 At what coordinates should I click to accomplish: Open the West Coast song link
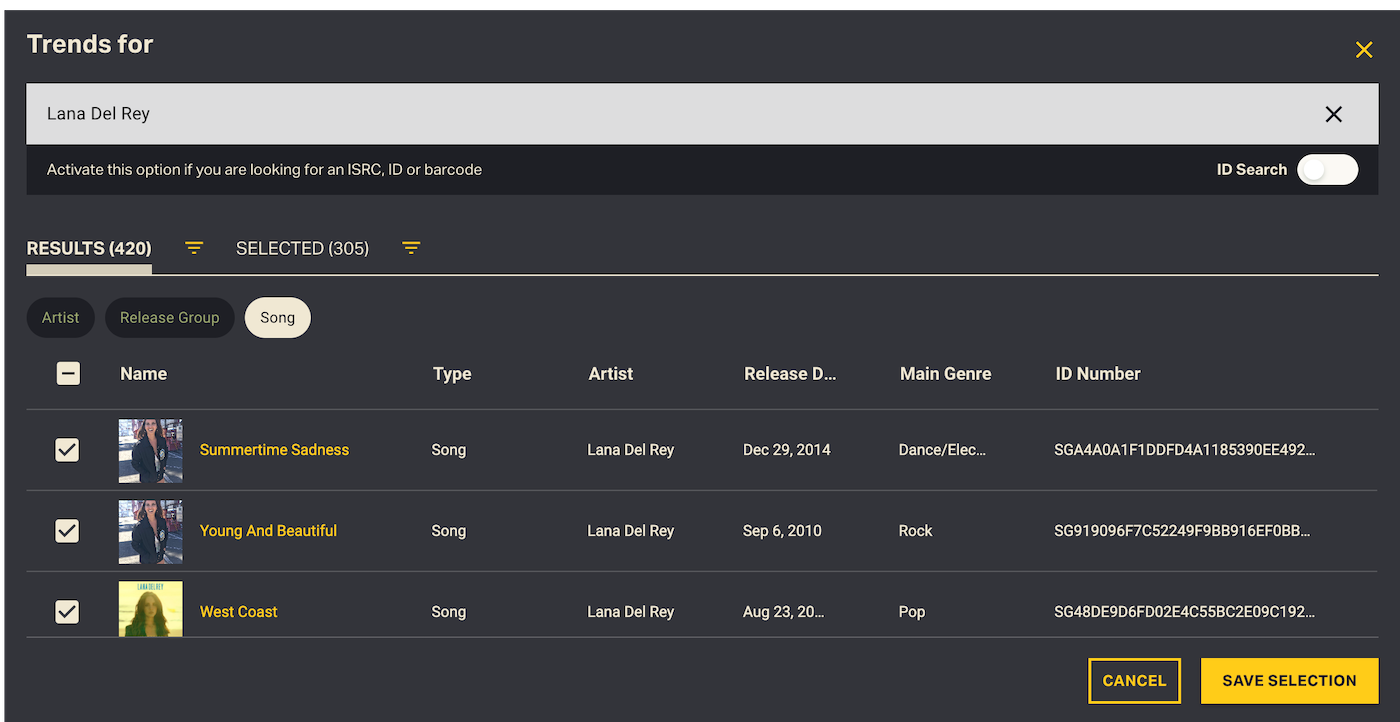tap(238, 612)
